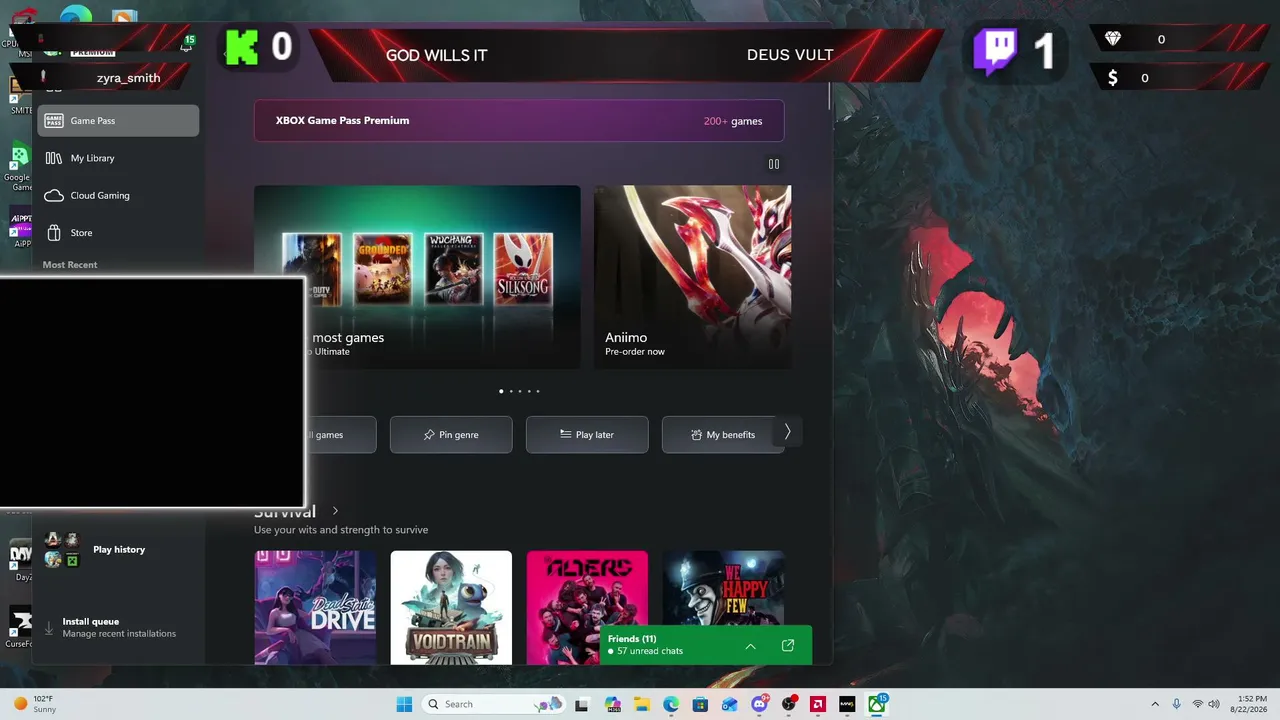Expand the Survival category via its chevron
This screenshot has width=1280, height=720.
click(335, 511)
